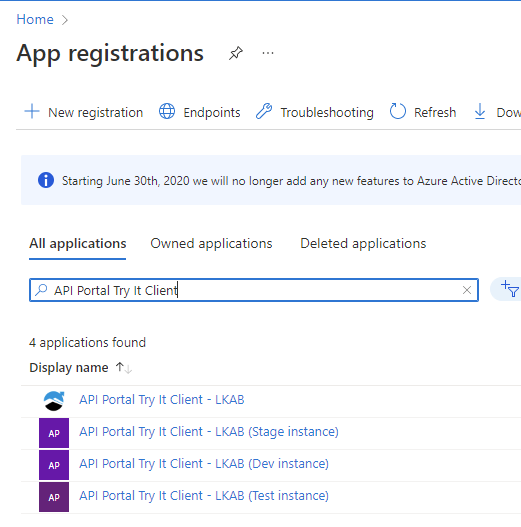This screenshot has width=521, height=527.
Task: Focus the application search field
Action: pyautogui.click(x=254, y=290)
